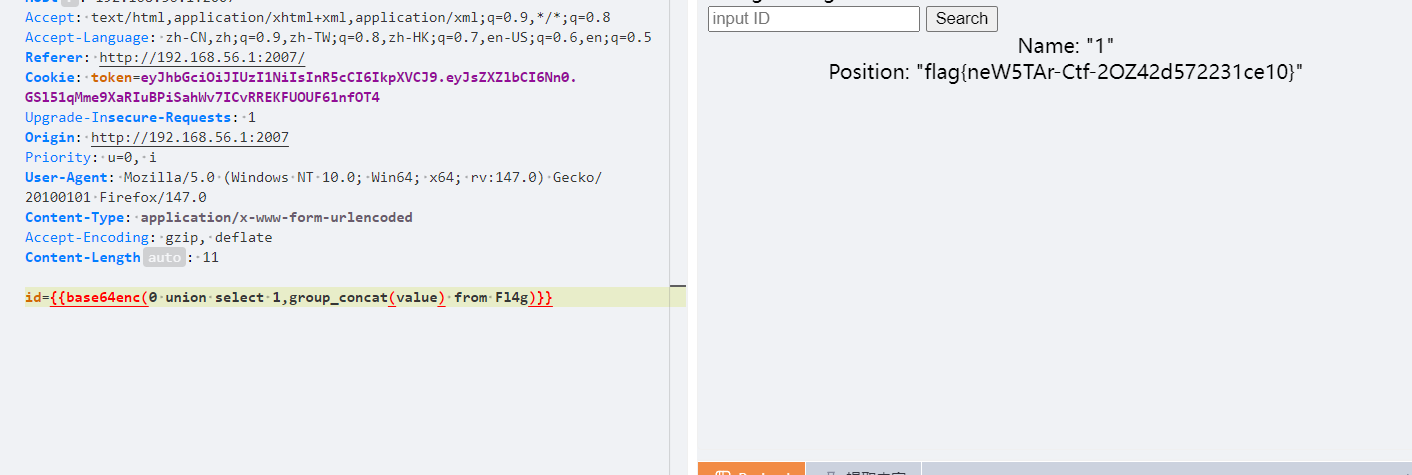1412x475 pixels.
Task: Switch to the grey bottom tab with the pin icon
Action: point(864,470)
